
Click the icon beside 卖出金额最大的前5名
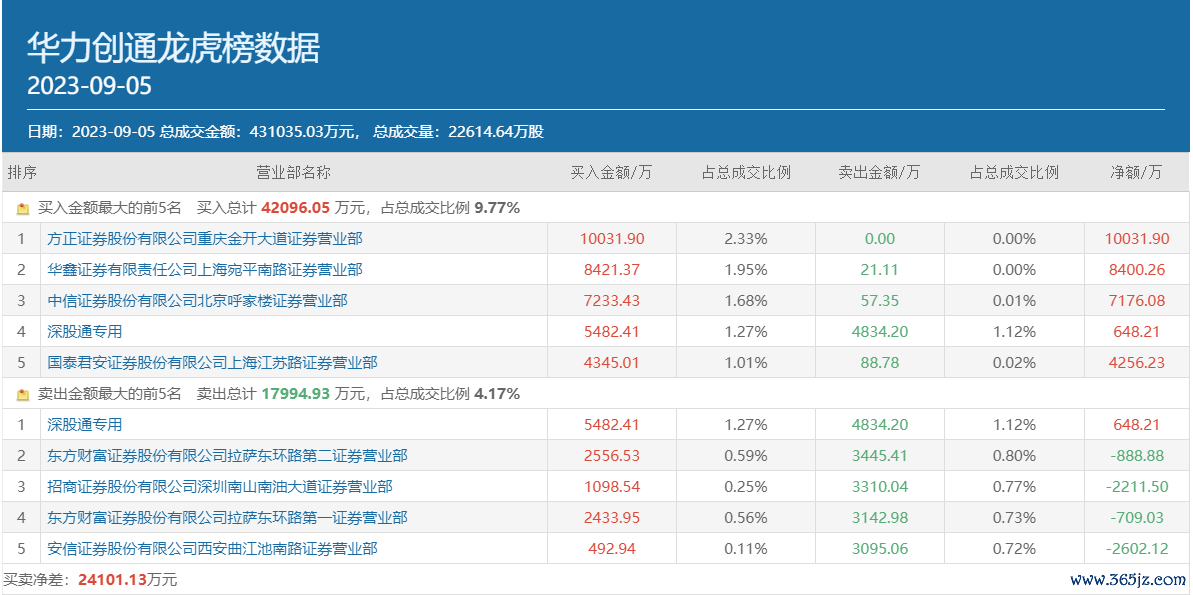point(23,394)
